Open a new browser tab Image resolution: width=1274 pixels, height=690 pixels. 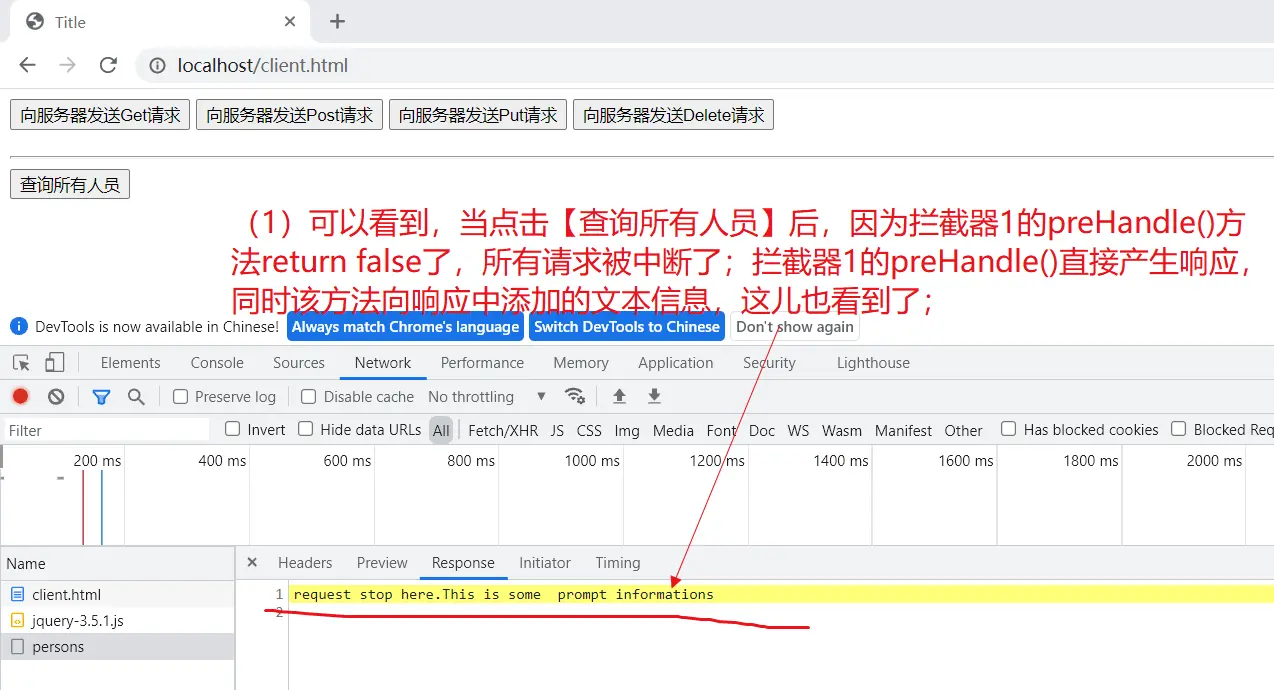click(337, 21)
